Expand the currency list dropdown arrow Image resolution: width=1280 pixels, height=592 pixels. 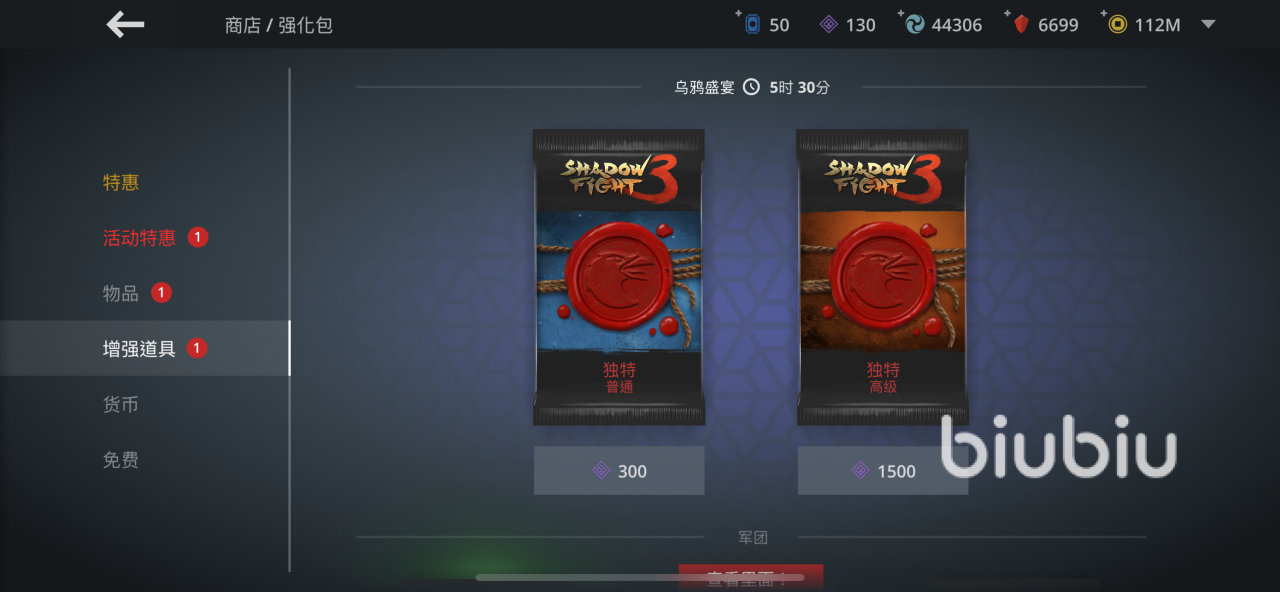coord(1208,24)
